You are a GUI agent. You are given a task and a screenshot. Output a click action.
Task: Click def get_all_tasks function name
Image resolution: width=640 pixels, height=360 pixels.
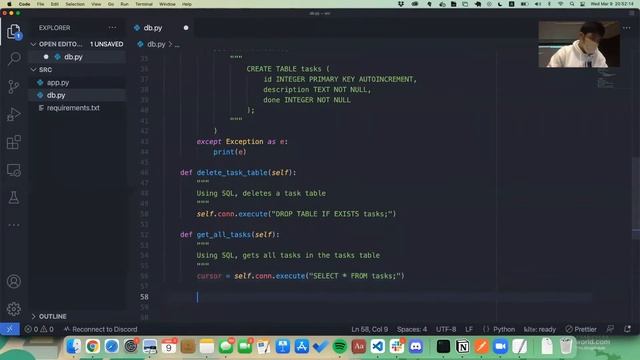223,234
